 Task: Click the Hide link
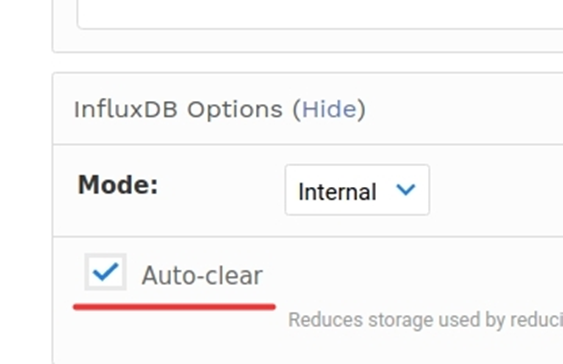tap(329, 109)
